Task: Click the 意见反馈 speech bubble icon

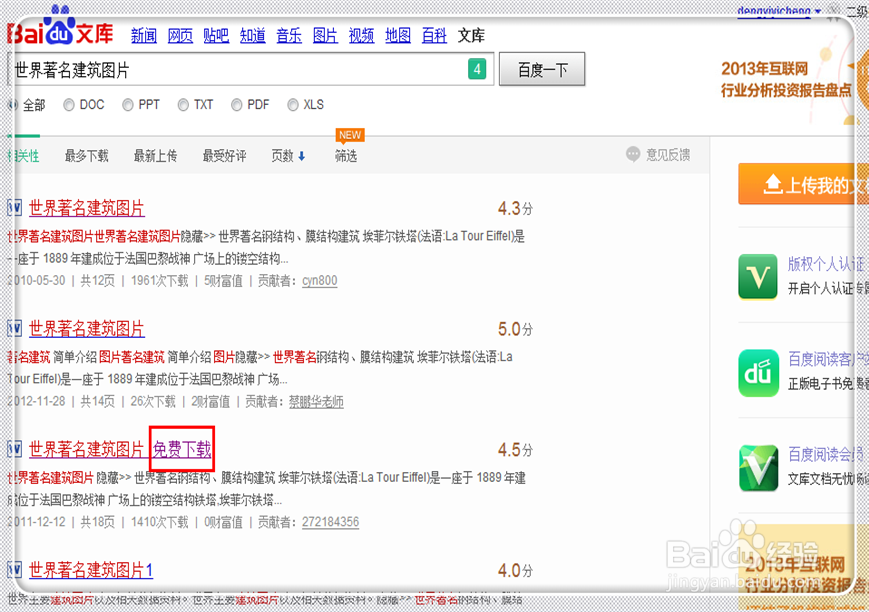Action: (633, 154)
